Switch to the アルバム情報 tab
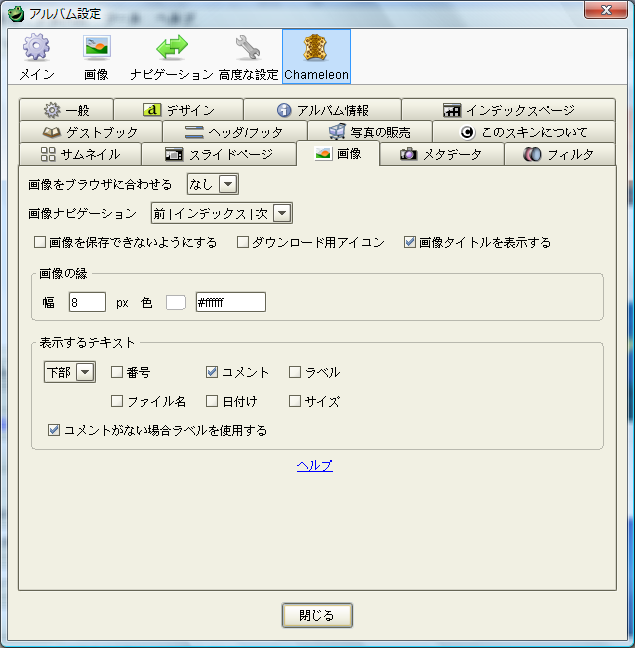635x648 pixels. point(322,110)
